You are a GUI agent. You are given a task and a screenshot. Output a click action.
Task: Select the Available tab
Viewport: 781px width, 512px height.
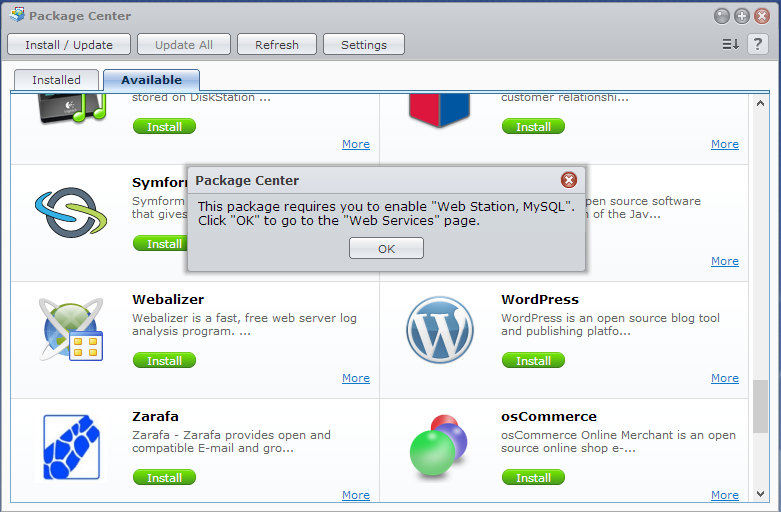151,80
